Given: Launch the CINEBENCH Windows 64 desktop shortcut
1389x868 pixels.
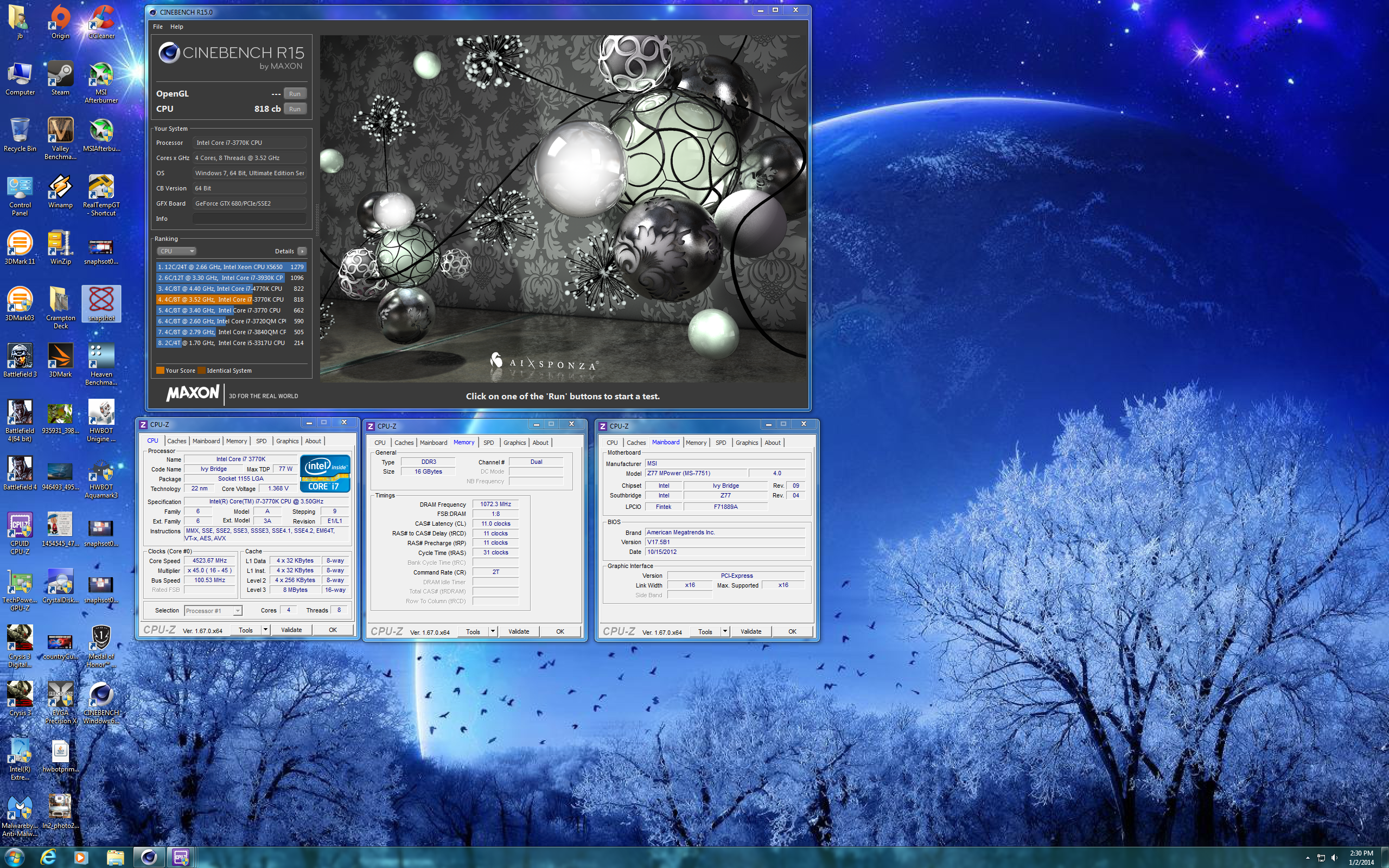Looking at the screenshot, I should click(x=101, y=703).
